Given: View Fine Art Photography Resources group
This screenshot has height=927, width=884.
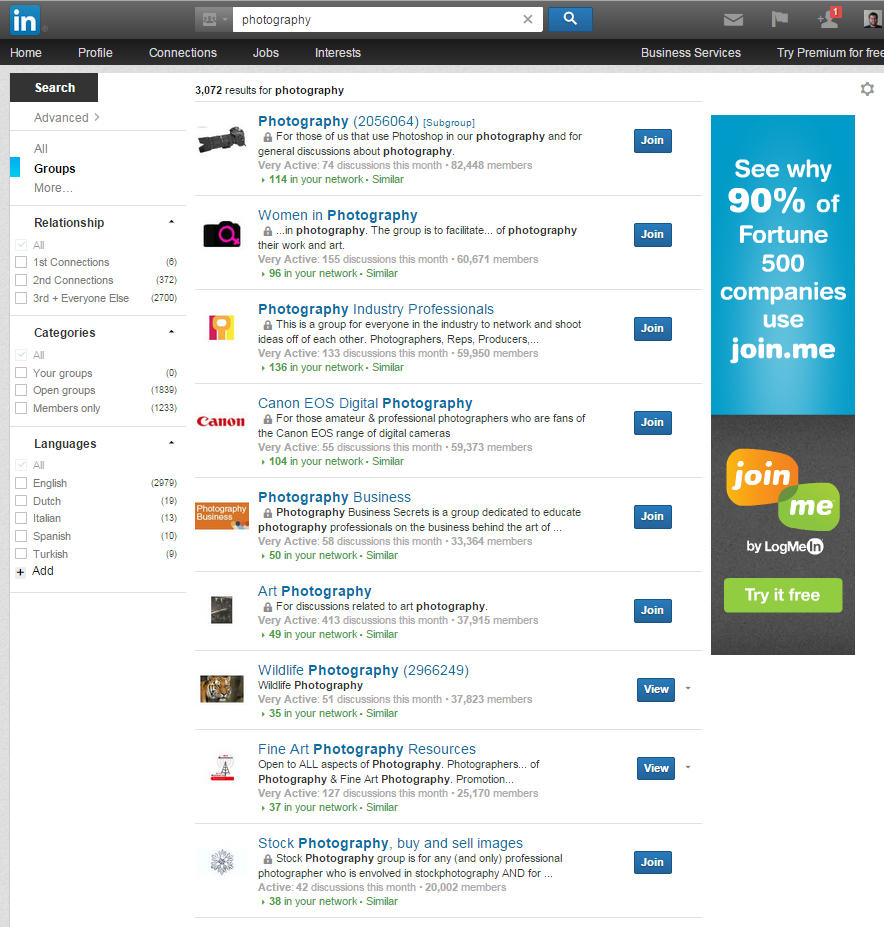Looking at the screenshot, I should click(x=656, y=769).
